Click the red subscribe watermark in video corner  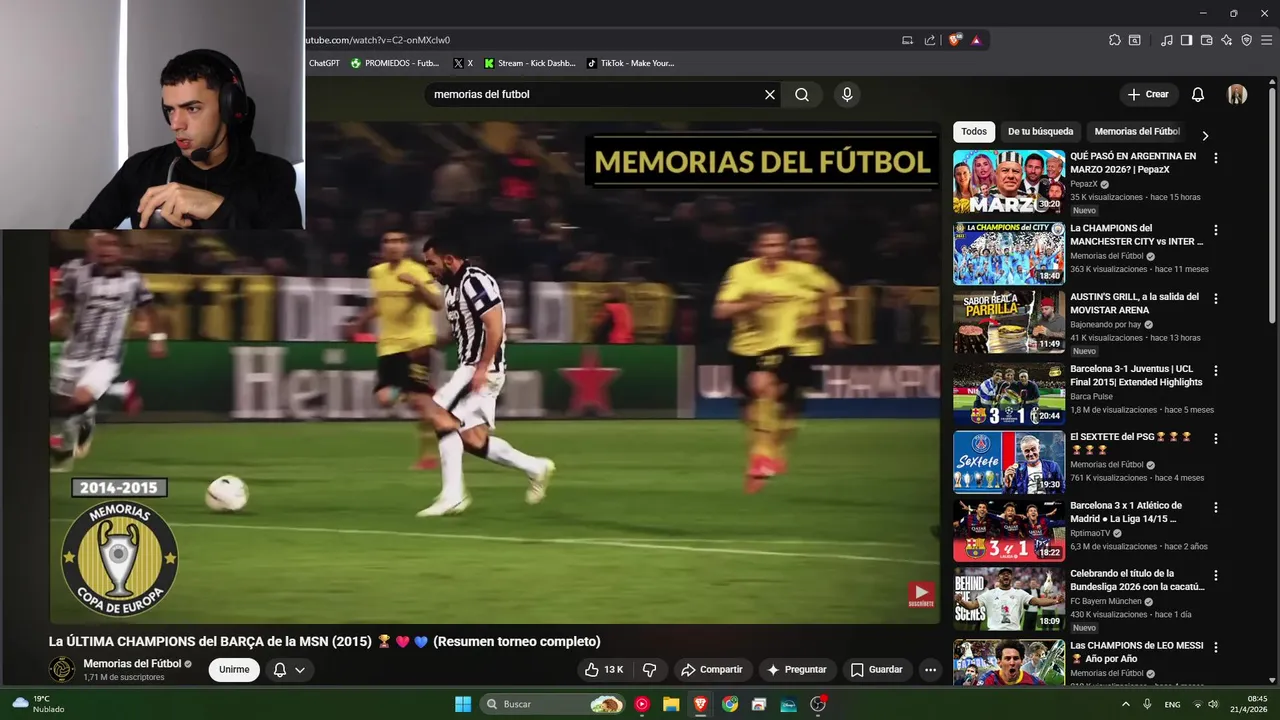921,595
